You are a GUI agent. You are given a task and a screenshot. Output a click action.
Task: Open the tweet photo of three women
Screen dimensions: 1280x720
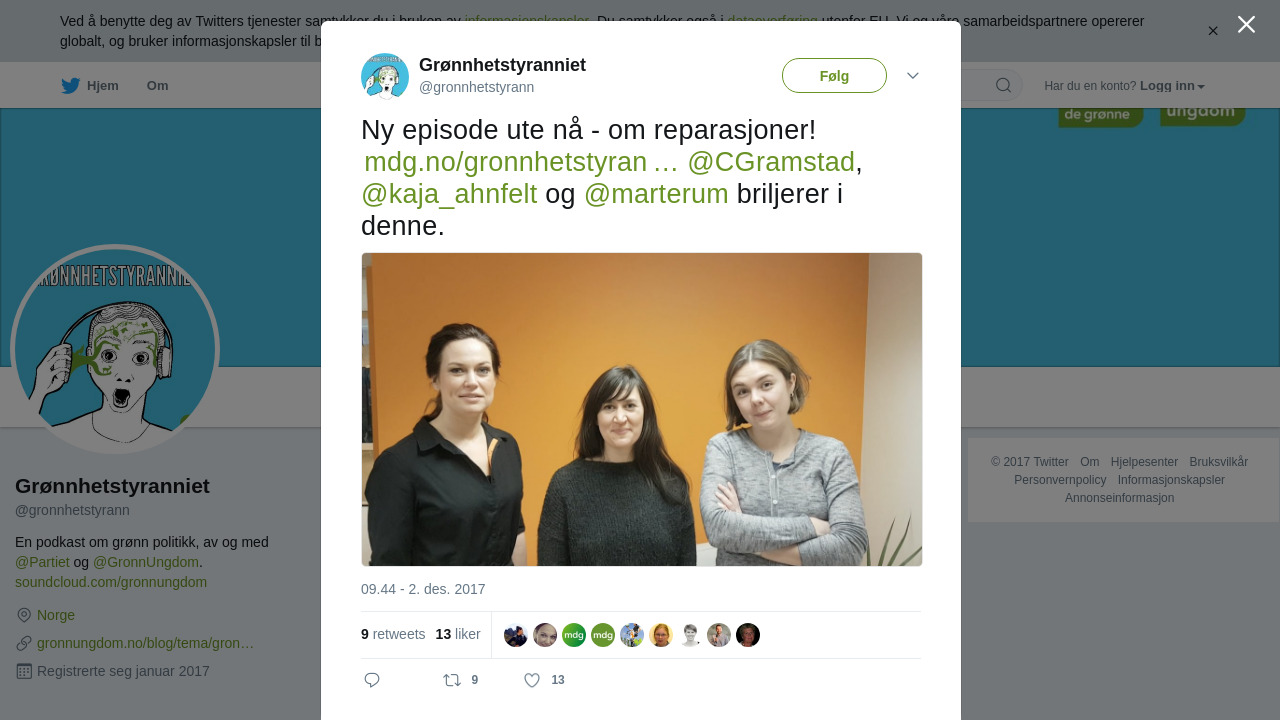[x=642, y=409]
